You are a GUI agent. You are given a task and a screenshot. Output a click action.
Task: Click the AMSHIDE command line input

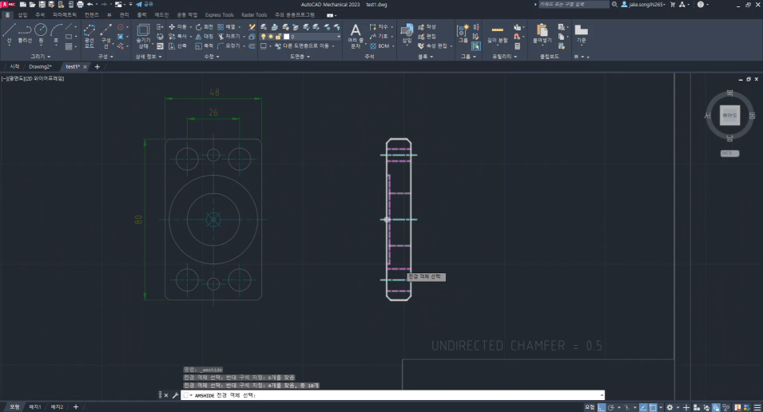(x=392, y=395)
